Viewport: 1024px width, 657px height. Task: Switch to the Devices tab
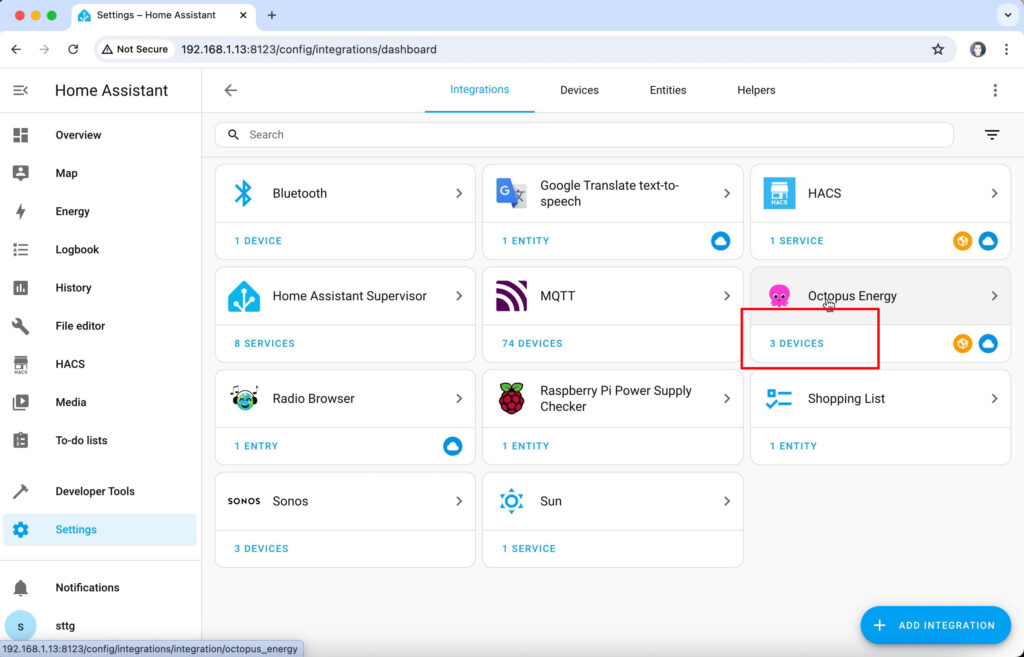tap(579, 90)
